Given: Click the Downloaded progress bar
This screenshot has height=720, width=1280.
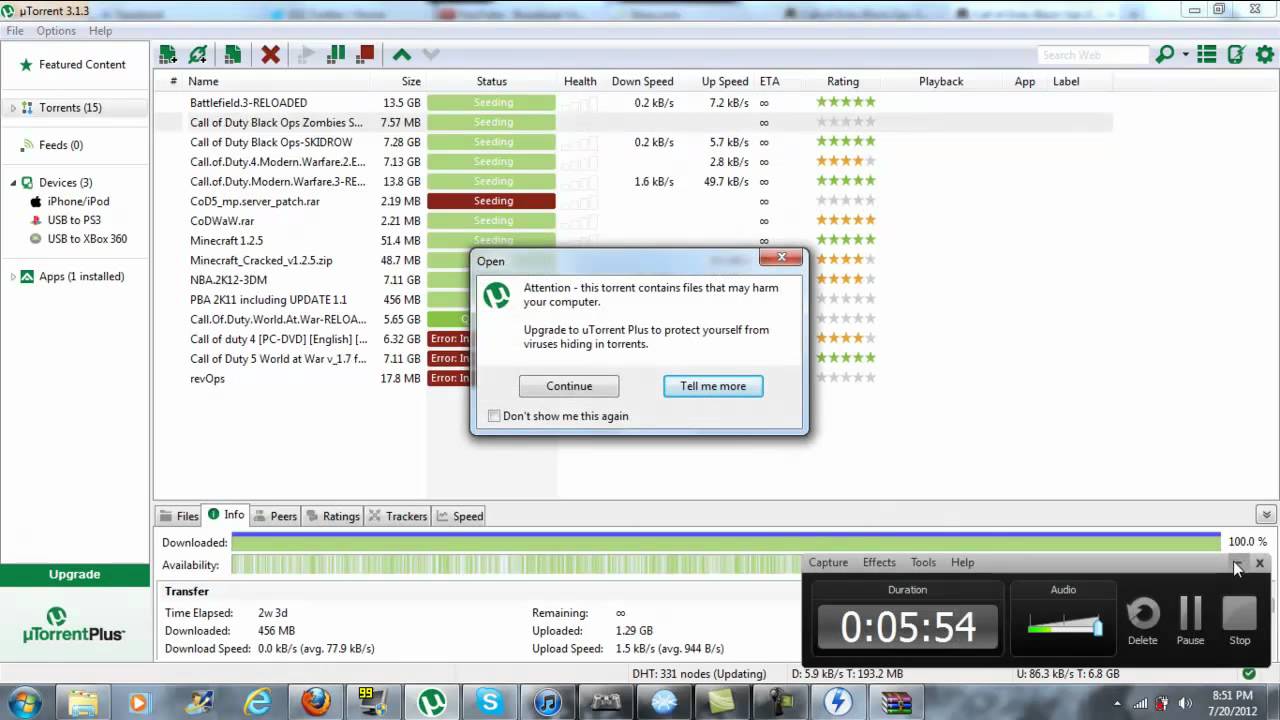Looking at the screenshot, I should [x=726, y=542].
